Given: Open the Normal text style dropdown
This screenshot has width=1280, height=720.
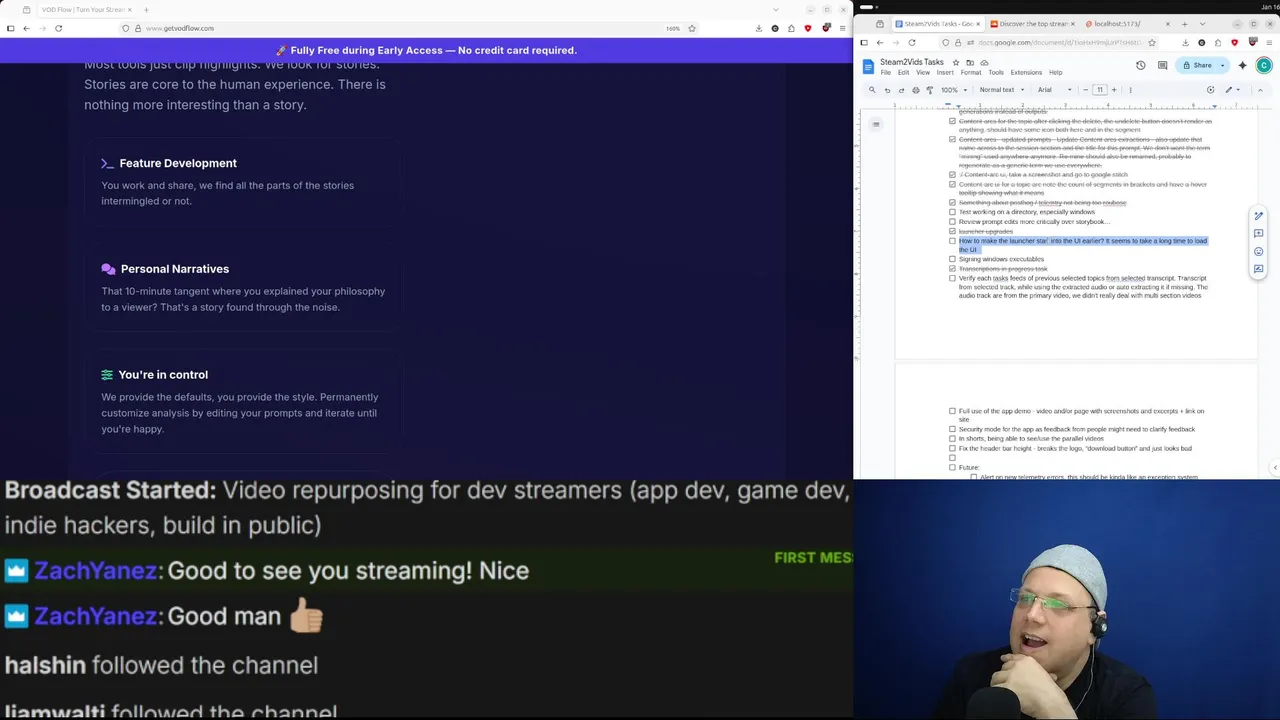Looking at the screenshot, I should coord(1001,90).
